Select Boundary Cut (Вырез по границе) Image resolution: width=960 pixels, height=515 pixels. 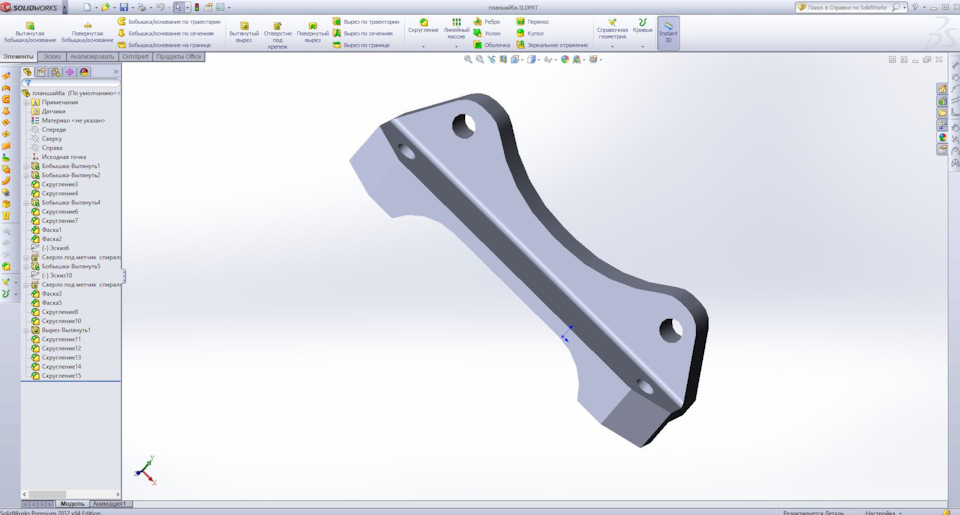[x=361, y=45]
